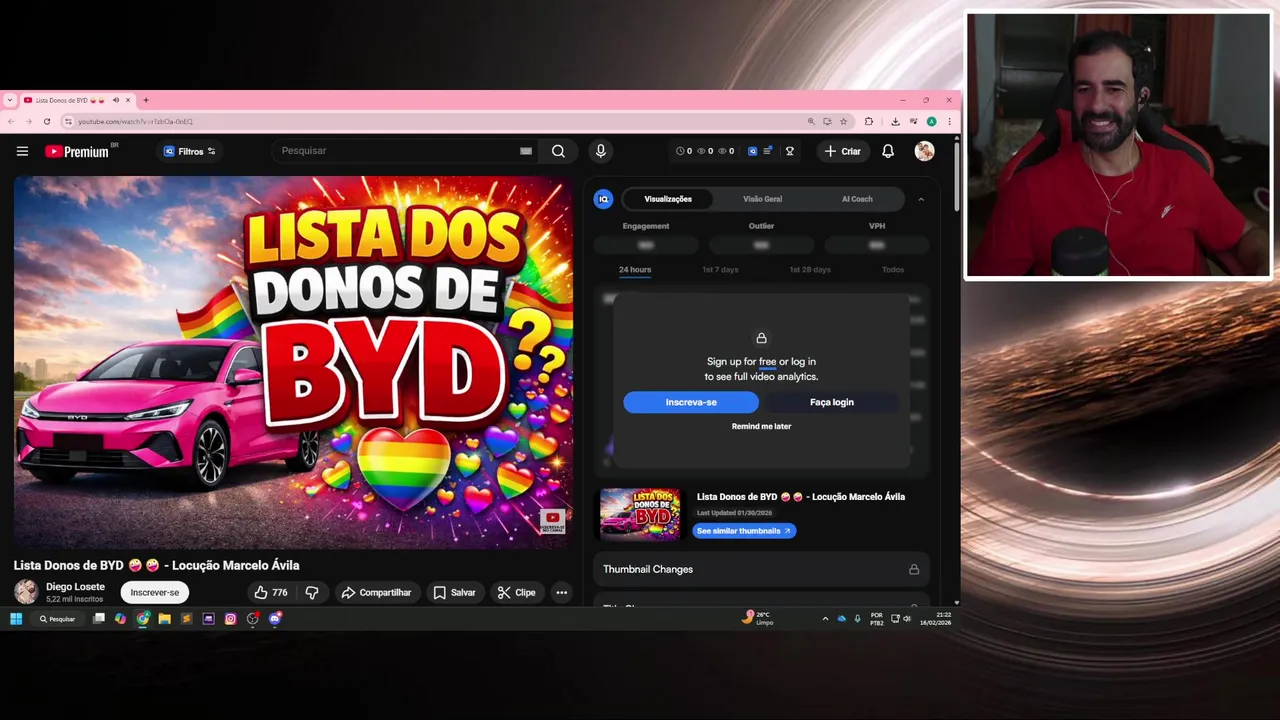The width and height of the screenshot is (1280, 720).
Task: Select the 1st 28 days range
Action: tap(809, 270)
